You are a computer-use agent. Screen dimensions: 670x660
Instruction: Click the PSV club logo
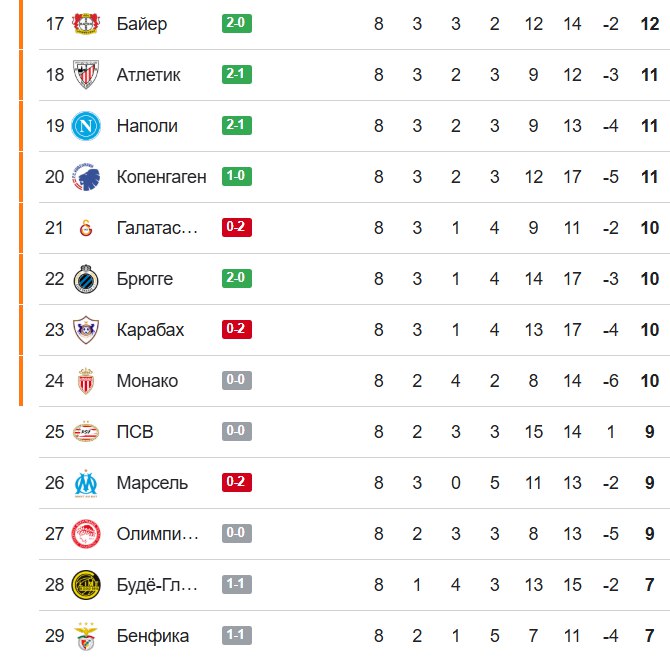pos(86,432)
